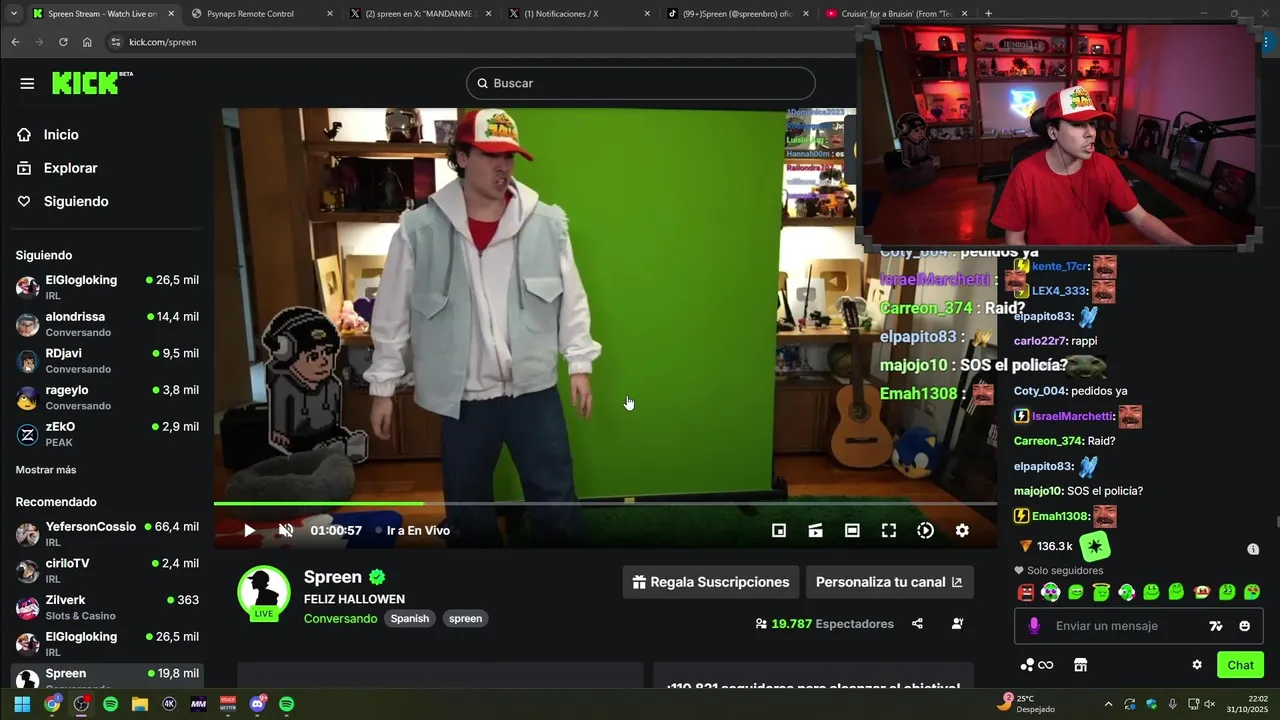Open Windows Start menu
The image size is (1280, 720).
[x=21, y=704]
